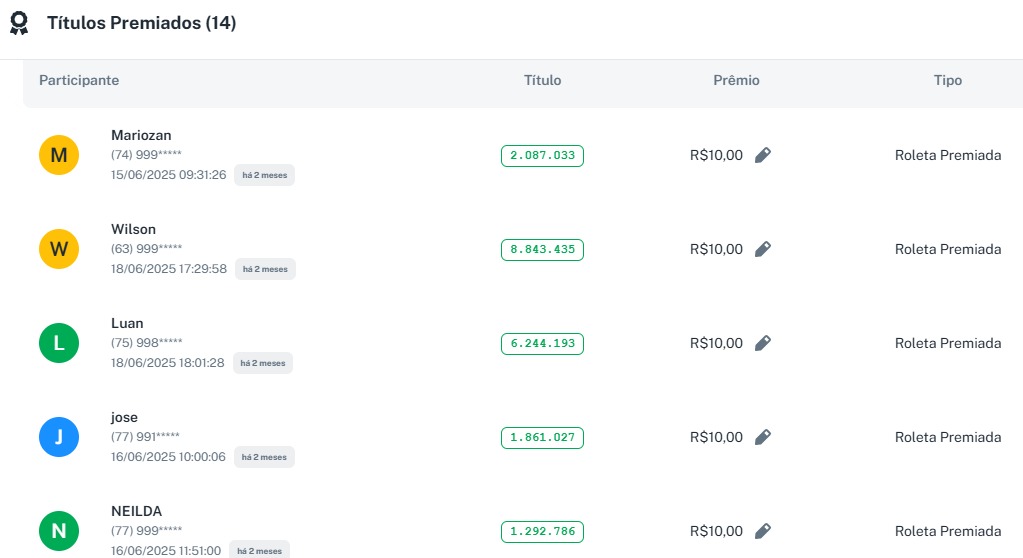Click the title badge 1.861.027

(542, 437)
